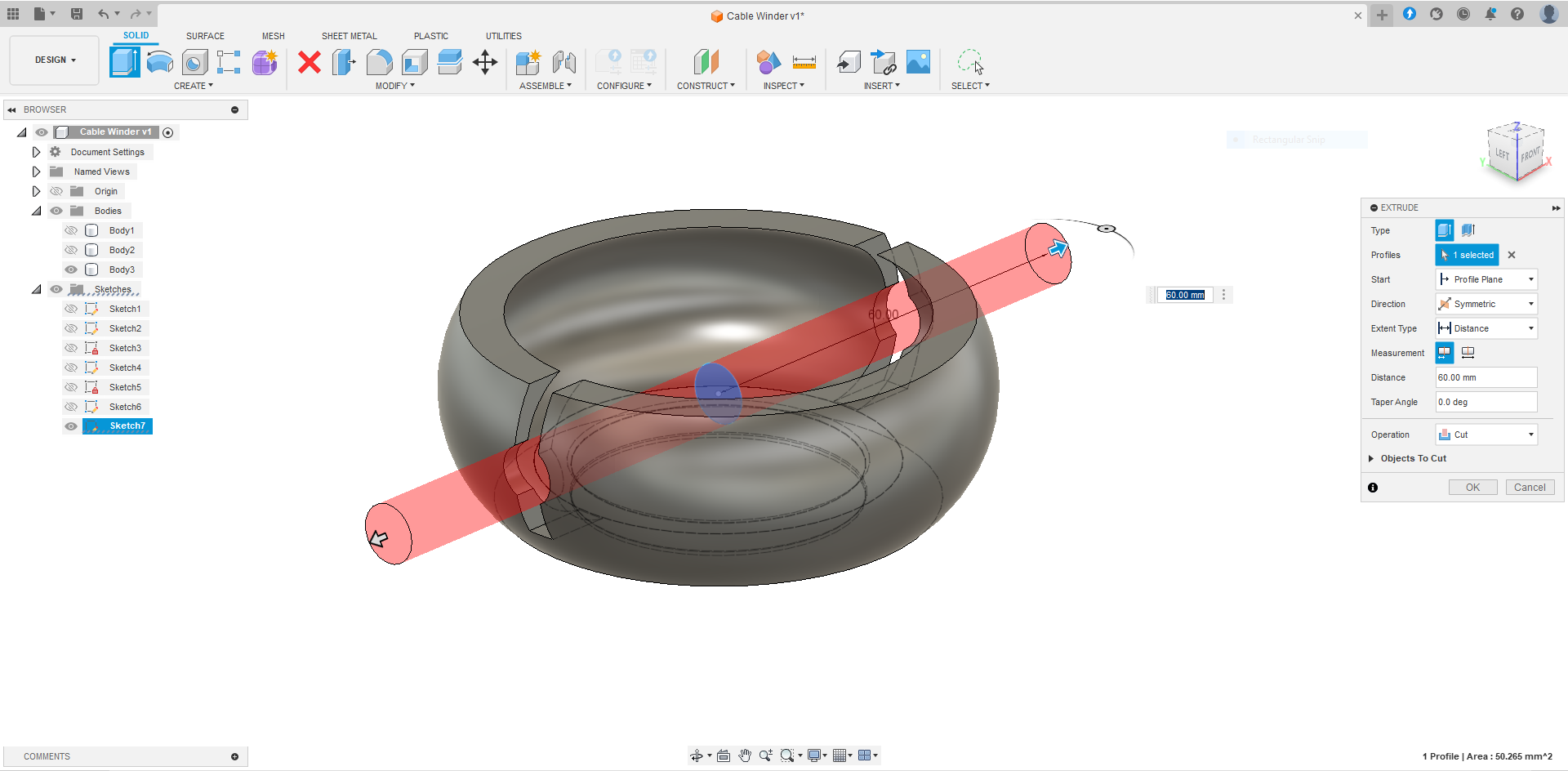Select the Extrude tool in the Create toolbar
This screenshot has height=771, width=1568.
tap(124, 62)
